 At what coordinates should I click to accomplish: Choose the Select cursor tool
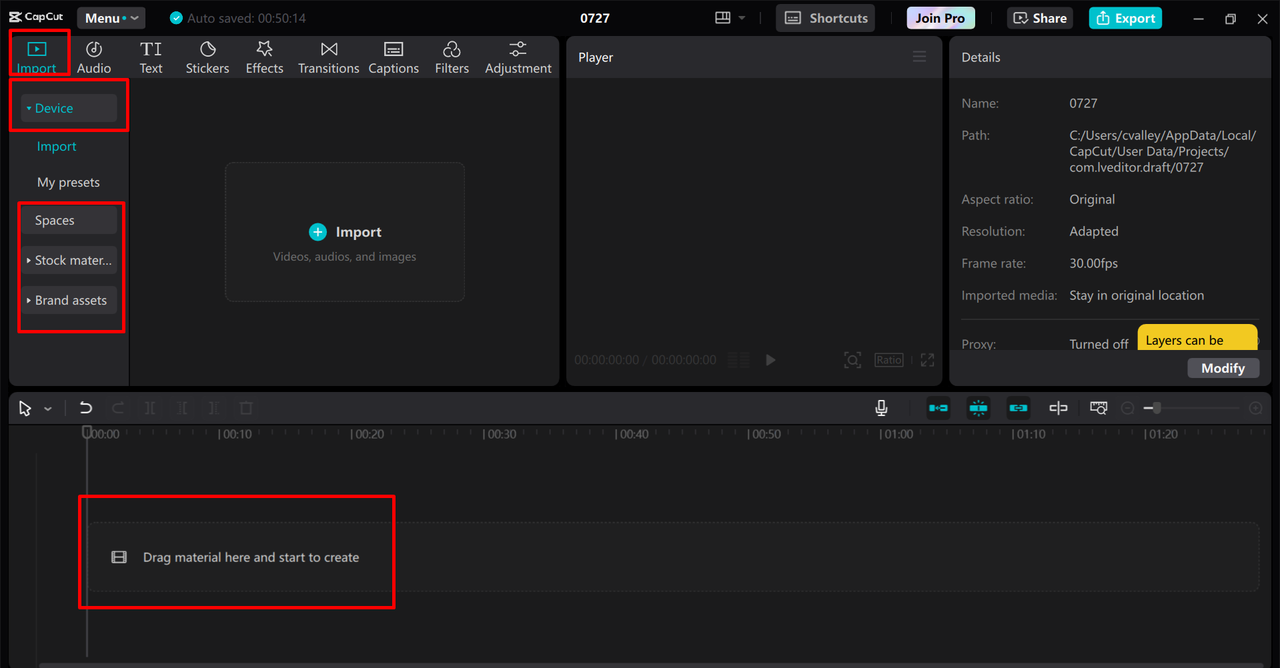[x=25, y=408]
